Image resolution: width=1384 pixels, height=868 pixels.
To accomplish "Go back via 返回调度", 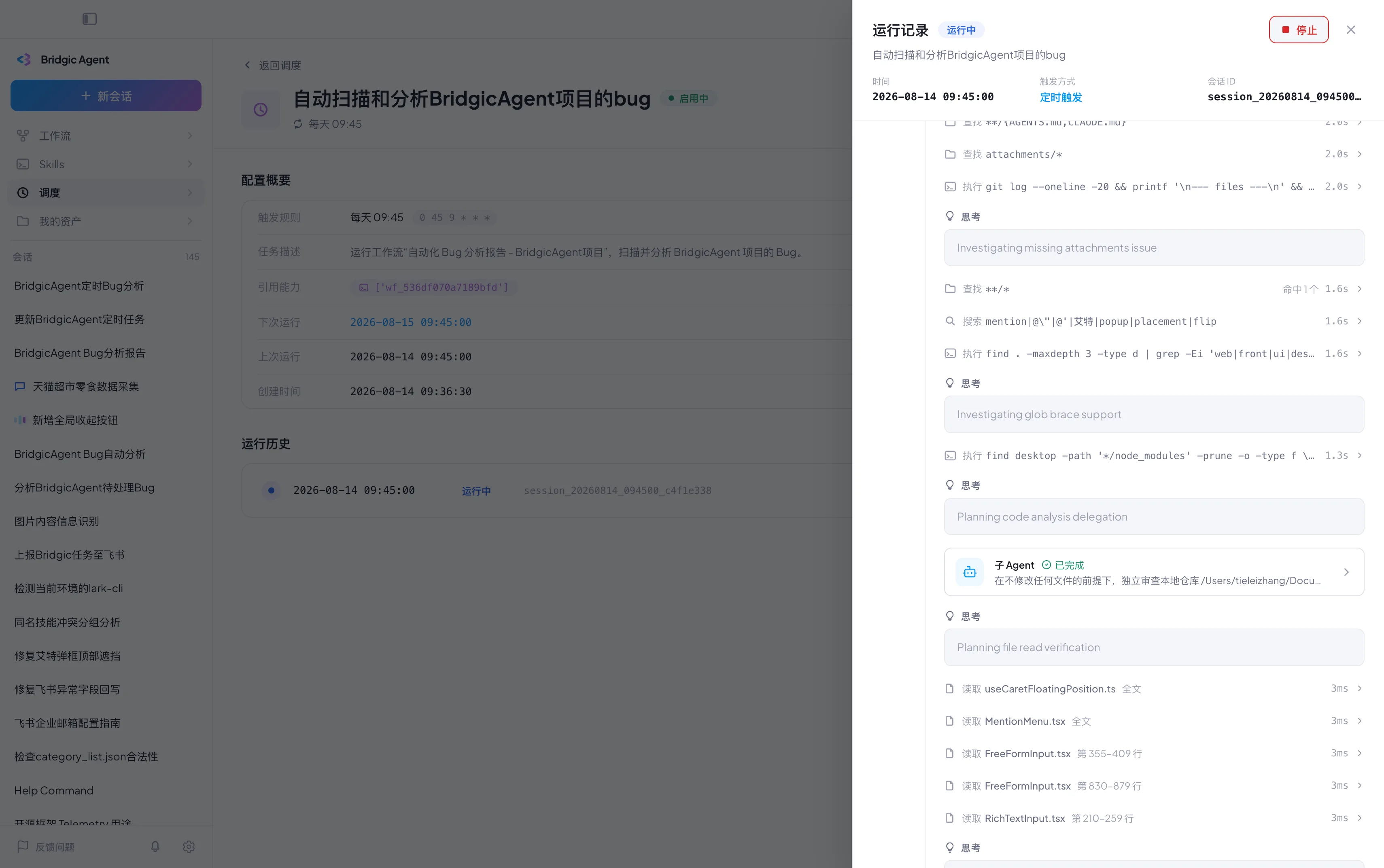I will click(x=273, y=66).
